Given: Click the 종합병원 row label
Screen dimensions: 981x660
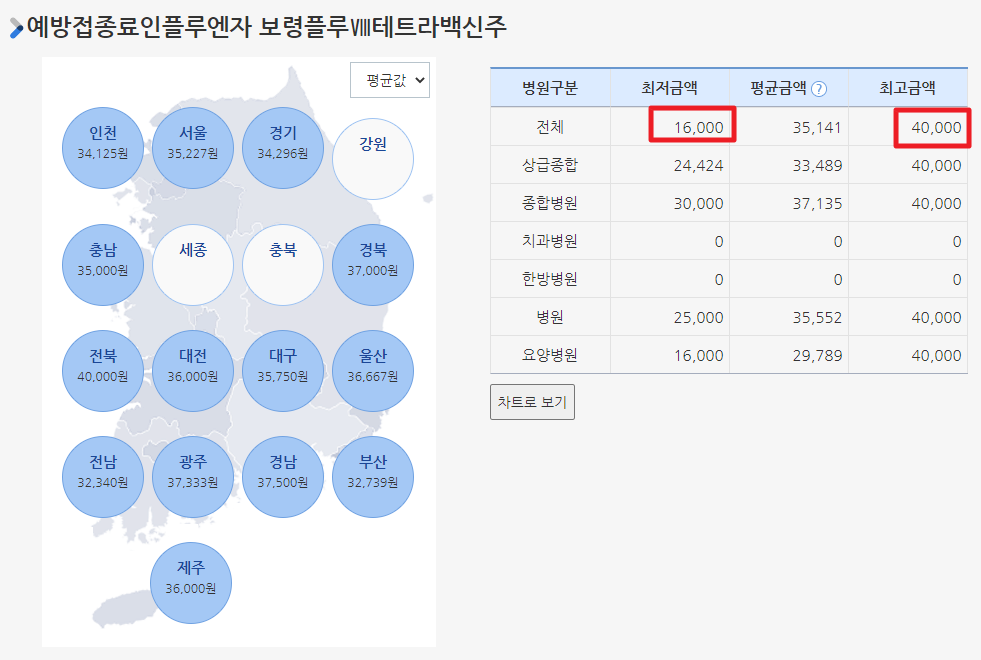Looking at the screenshot, I should [x=550, y=203].
